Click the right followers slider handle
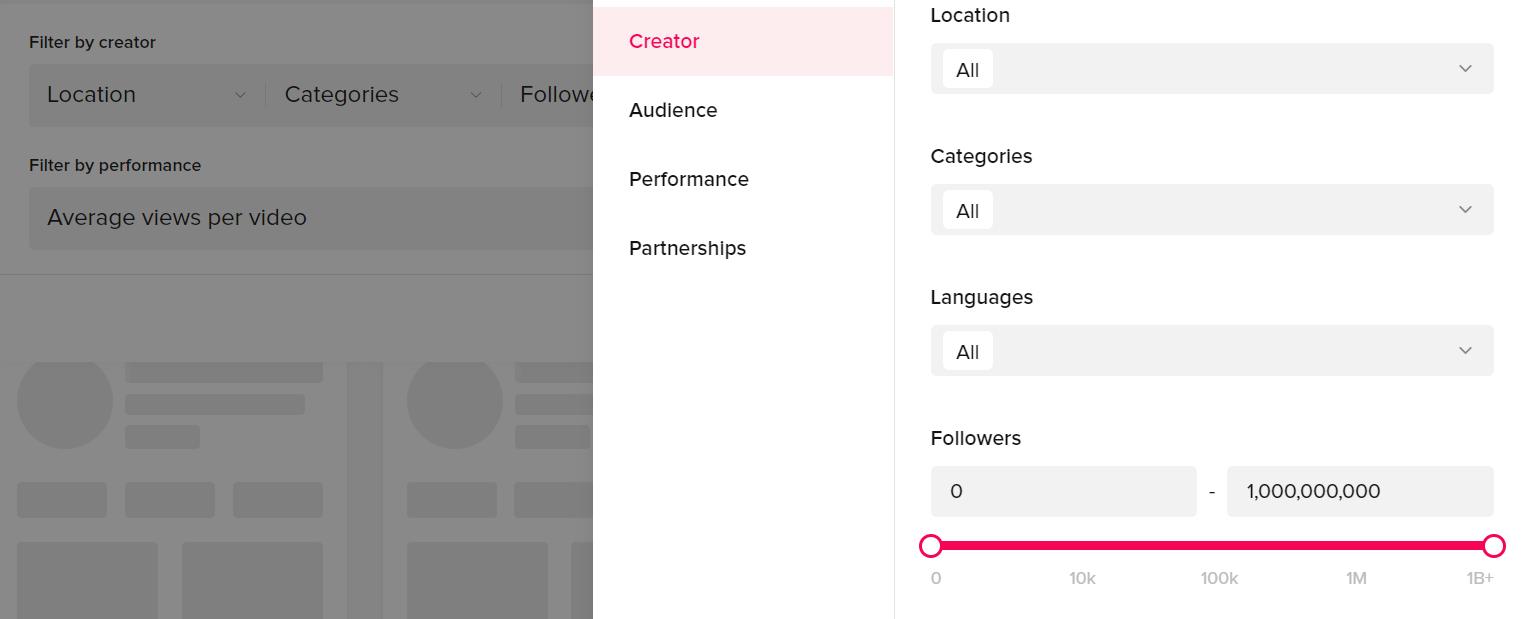Image resolution: width=1522 pixels, height=619 pixels. [1493, 546]
